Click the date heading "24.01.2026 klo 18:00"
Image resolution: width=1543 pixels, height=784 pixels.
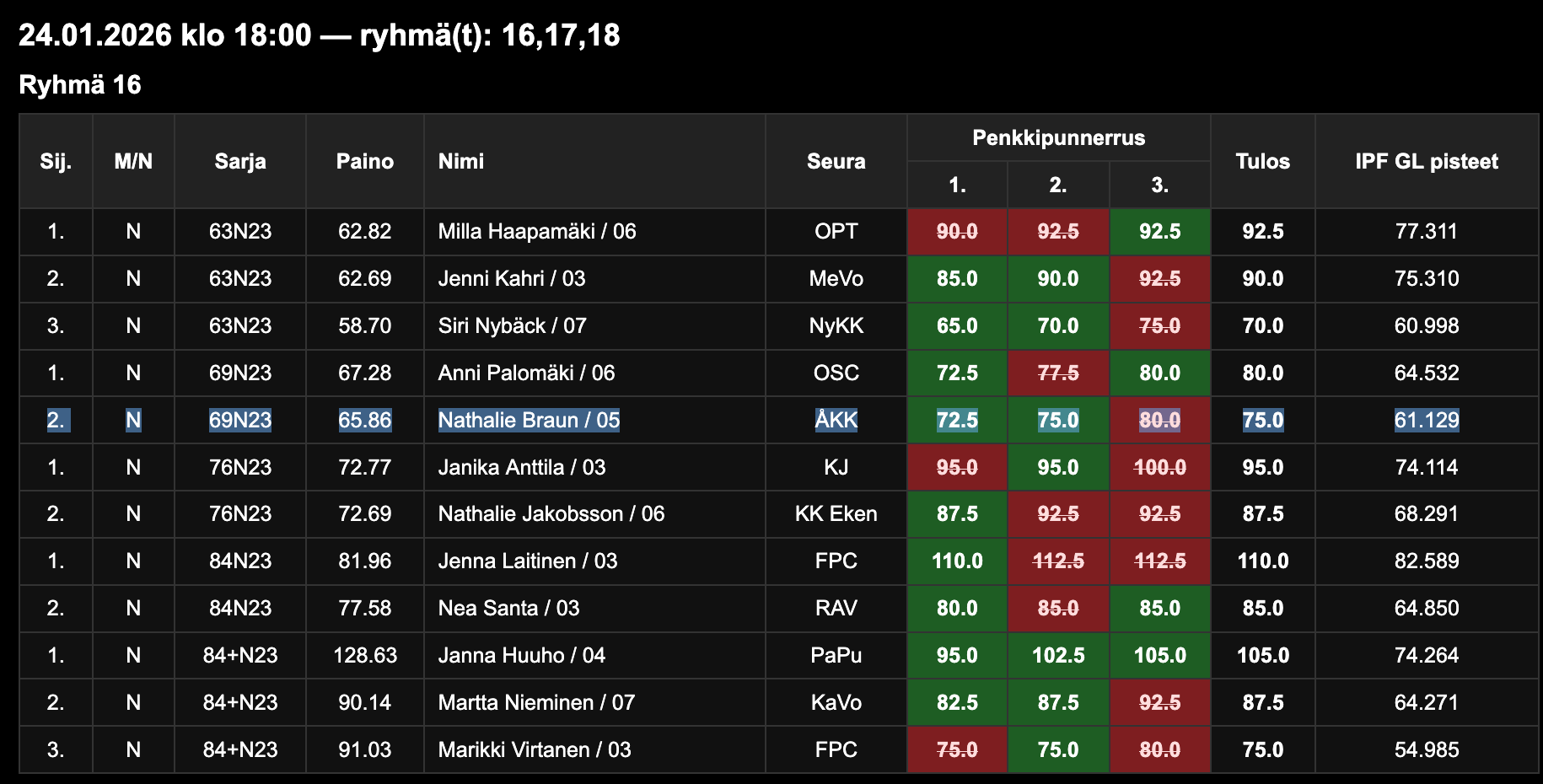tap(165, 35)
